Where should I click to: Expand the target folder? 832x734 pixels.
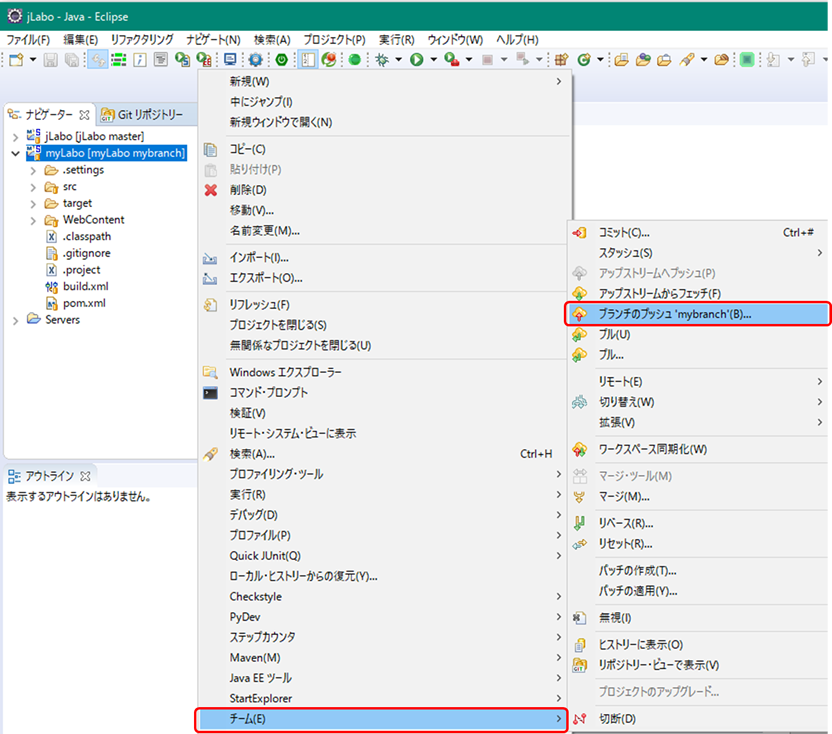pos(33,204)
